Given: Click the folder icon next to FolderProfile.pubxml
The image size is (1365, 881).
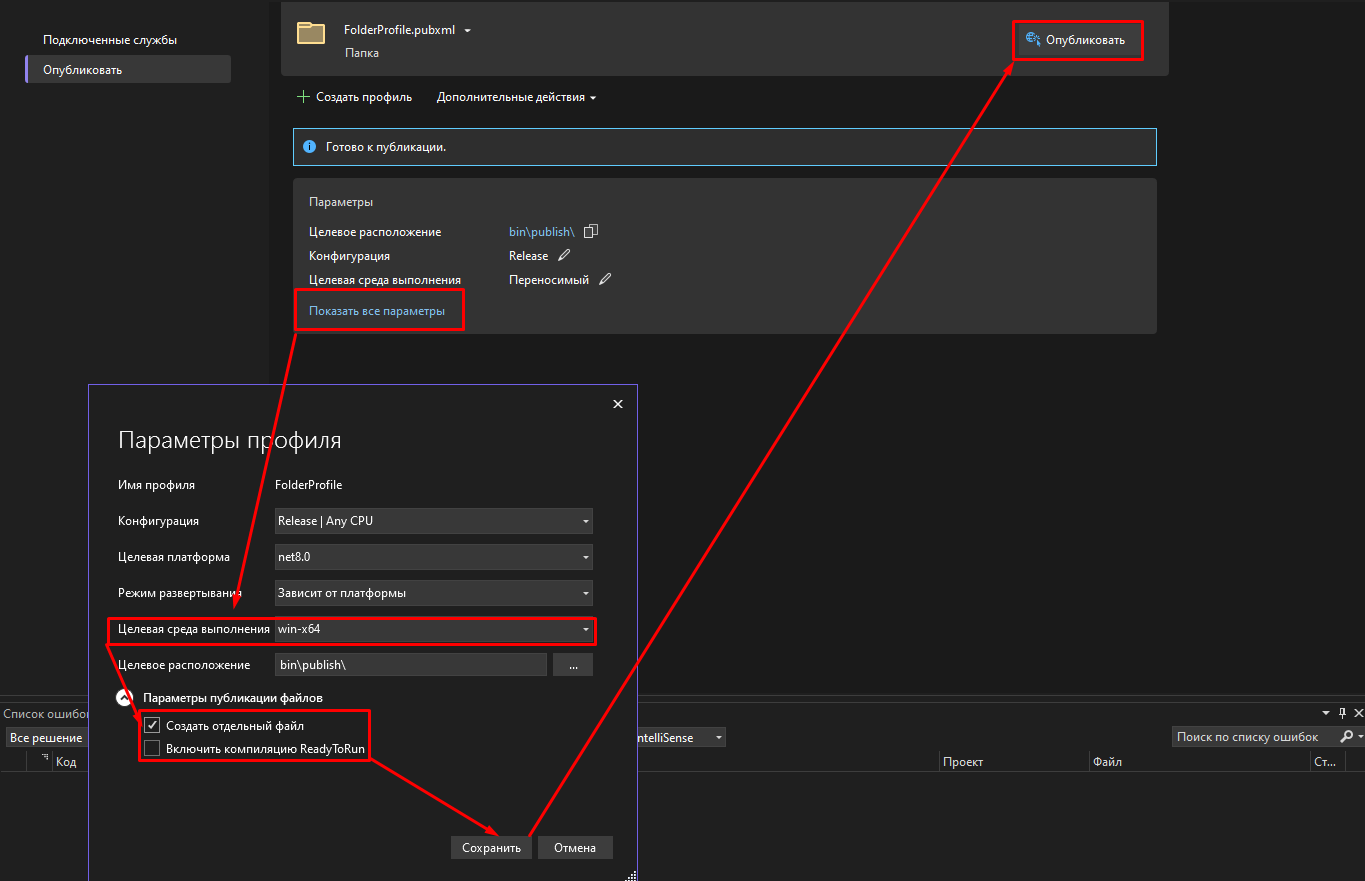Looking at the screenshot, I should pyautogui.click(x=311, y=33).
